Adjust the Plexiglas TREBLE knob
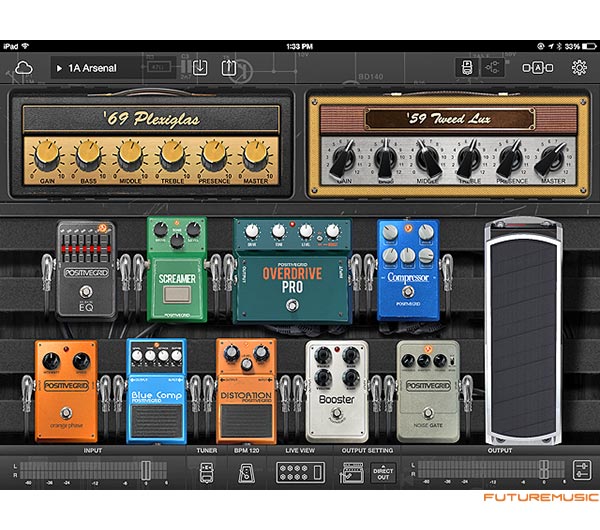Viewport: 600px width, 530px height. point(172,155)
